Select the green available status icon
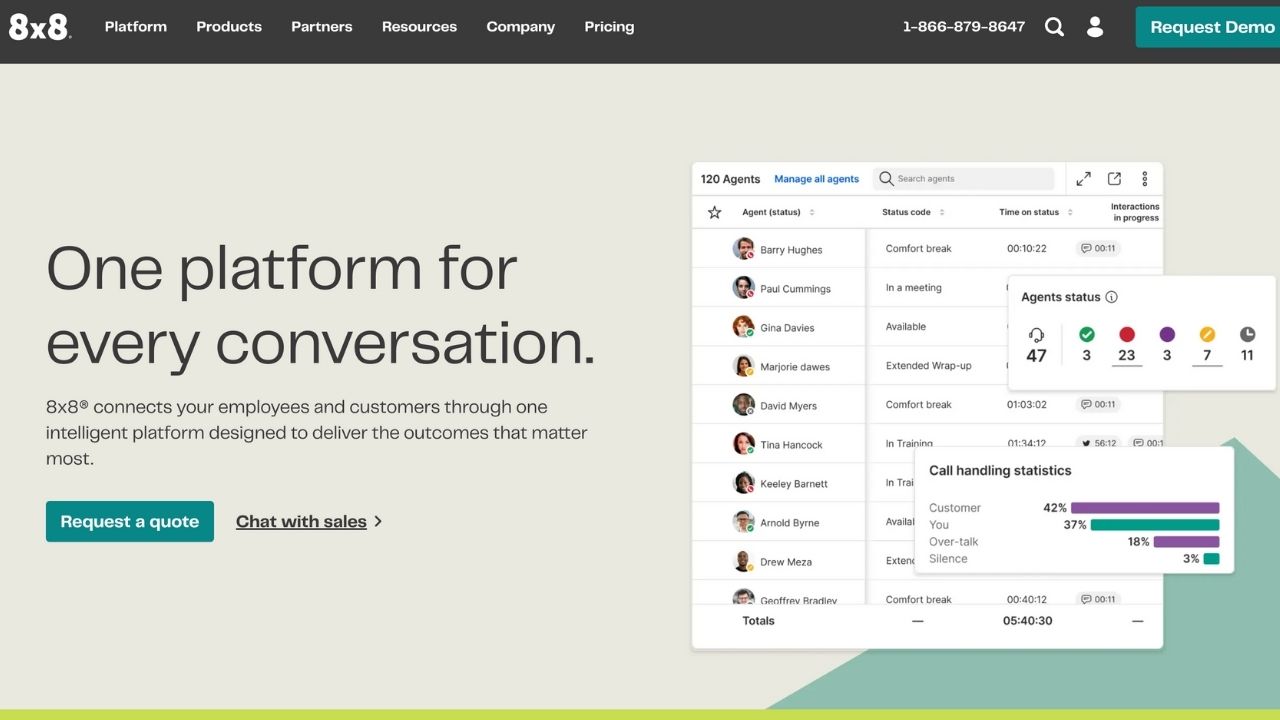The image size is (1280, 720). (x=1087, y=335)
